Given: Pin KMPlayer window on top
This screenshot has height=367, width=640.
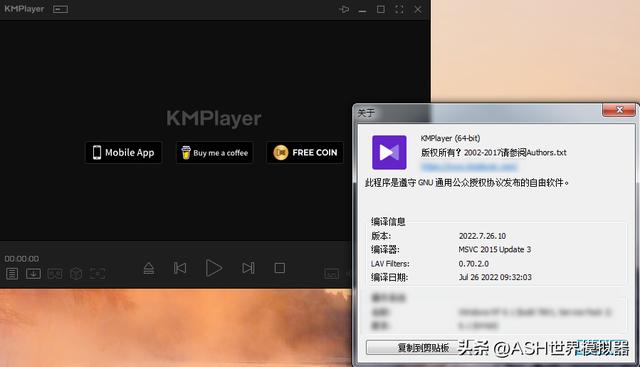Looking at the screenshot, I should click(344, 9).
